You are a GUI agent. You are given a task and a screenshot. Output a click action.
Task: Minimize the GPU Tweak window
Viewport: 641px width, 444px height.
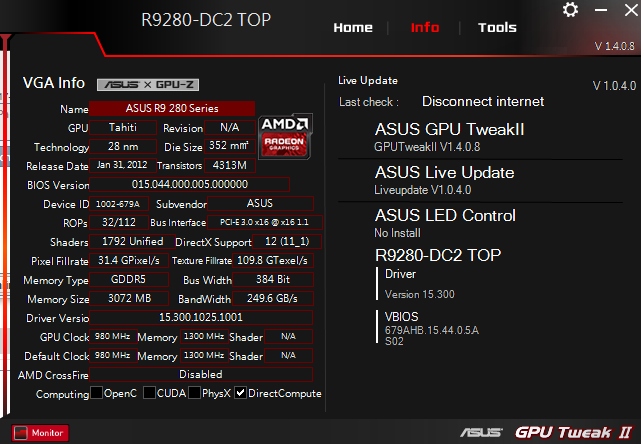(x=601, y=10)
